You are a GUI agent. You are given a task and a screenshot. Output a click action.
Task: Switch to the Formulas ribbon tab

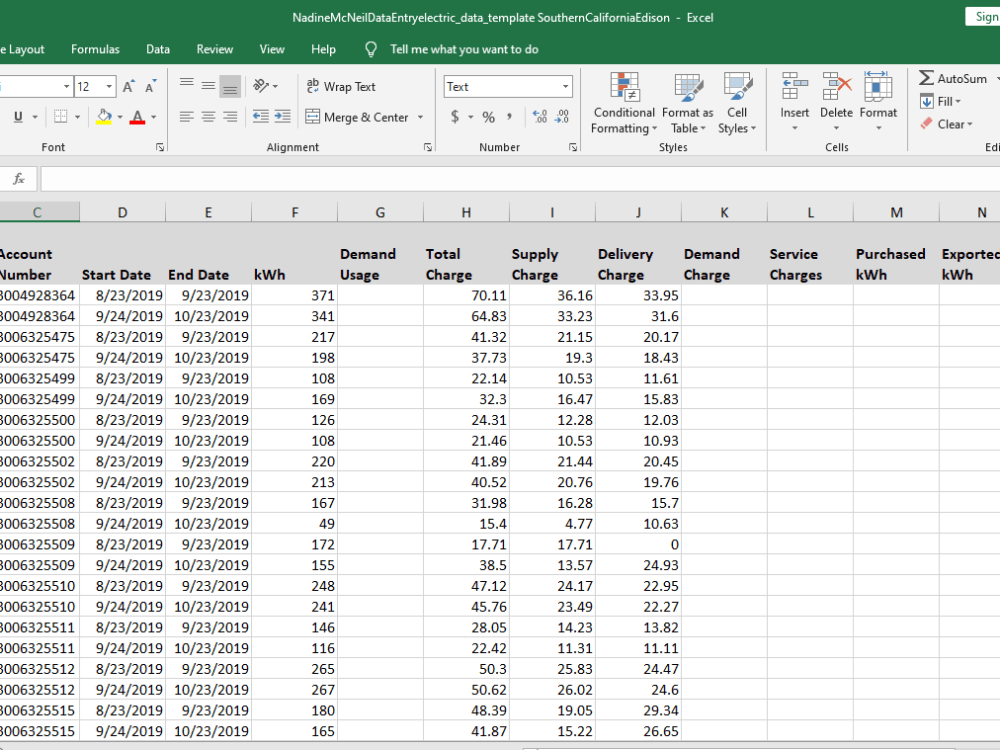coord(95,49)
